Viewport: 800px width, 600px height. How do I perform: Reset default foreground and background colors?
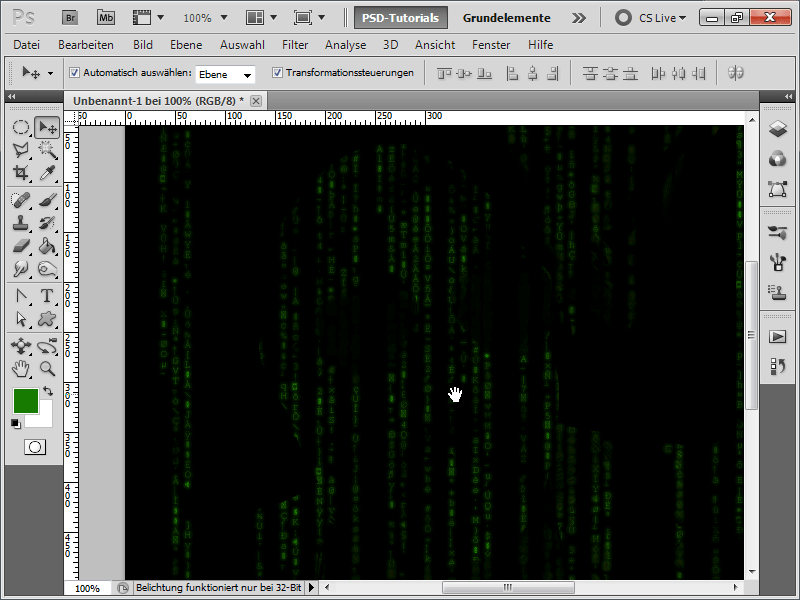click(x=15, y=423)
